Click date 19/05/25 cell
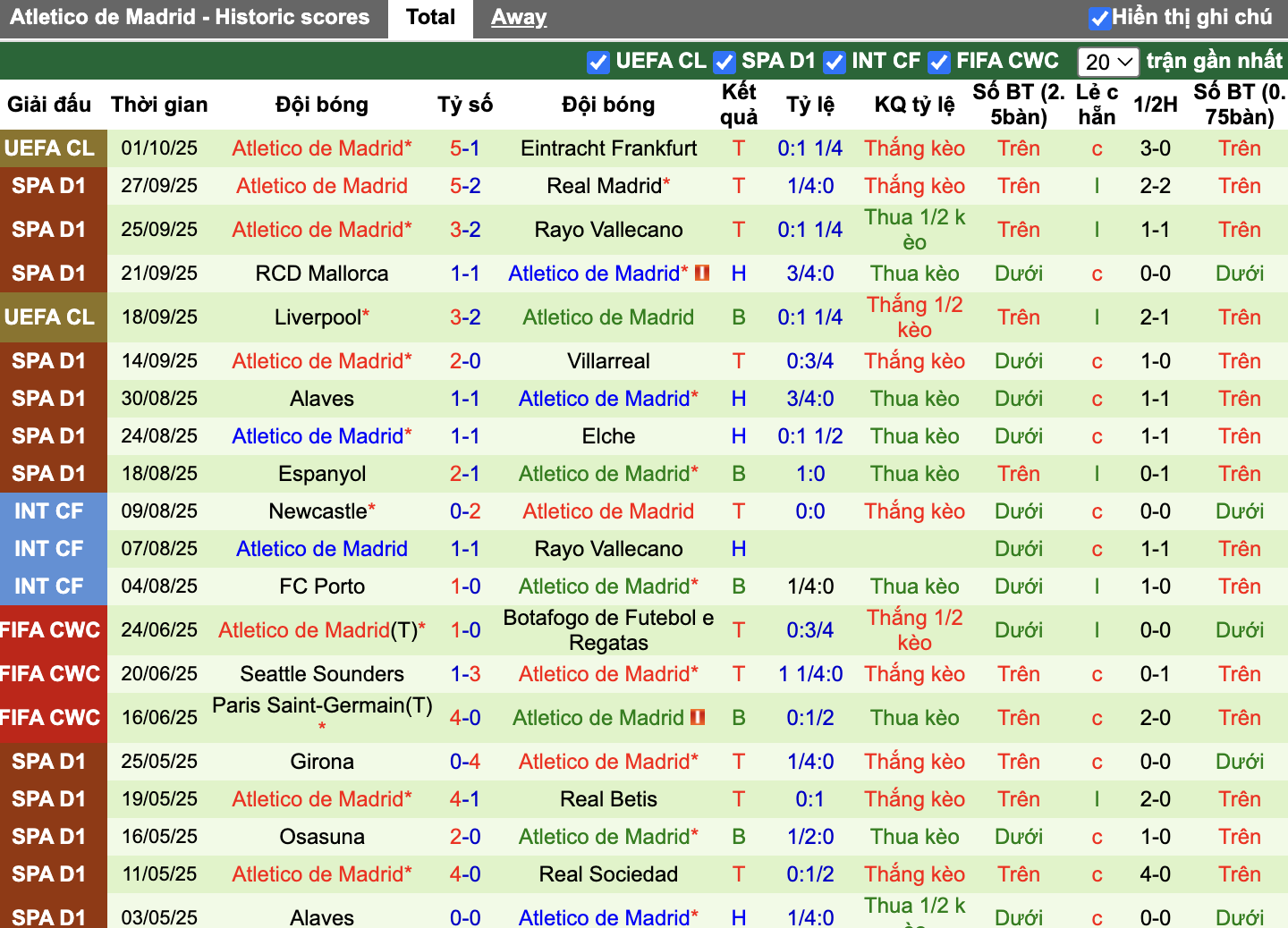 click(159, 799)
